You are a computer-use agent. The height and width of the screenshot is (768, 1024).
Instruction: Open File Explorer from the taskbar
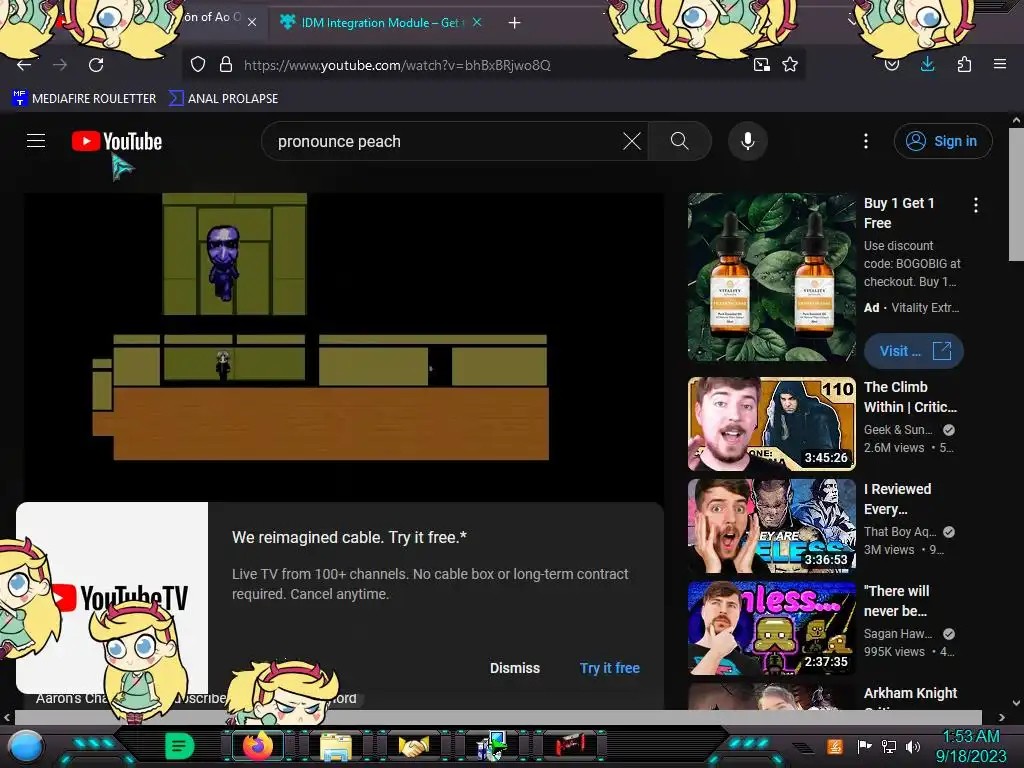tap(336, 746)
